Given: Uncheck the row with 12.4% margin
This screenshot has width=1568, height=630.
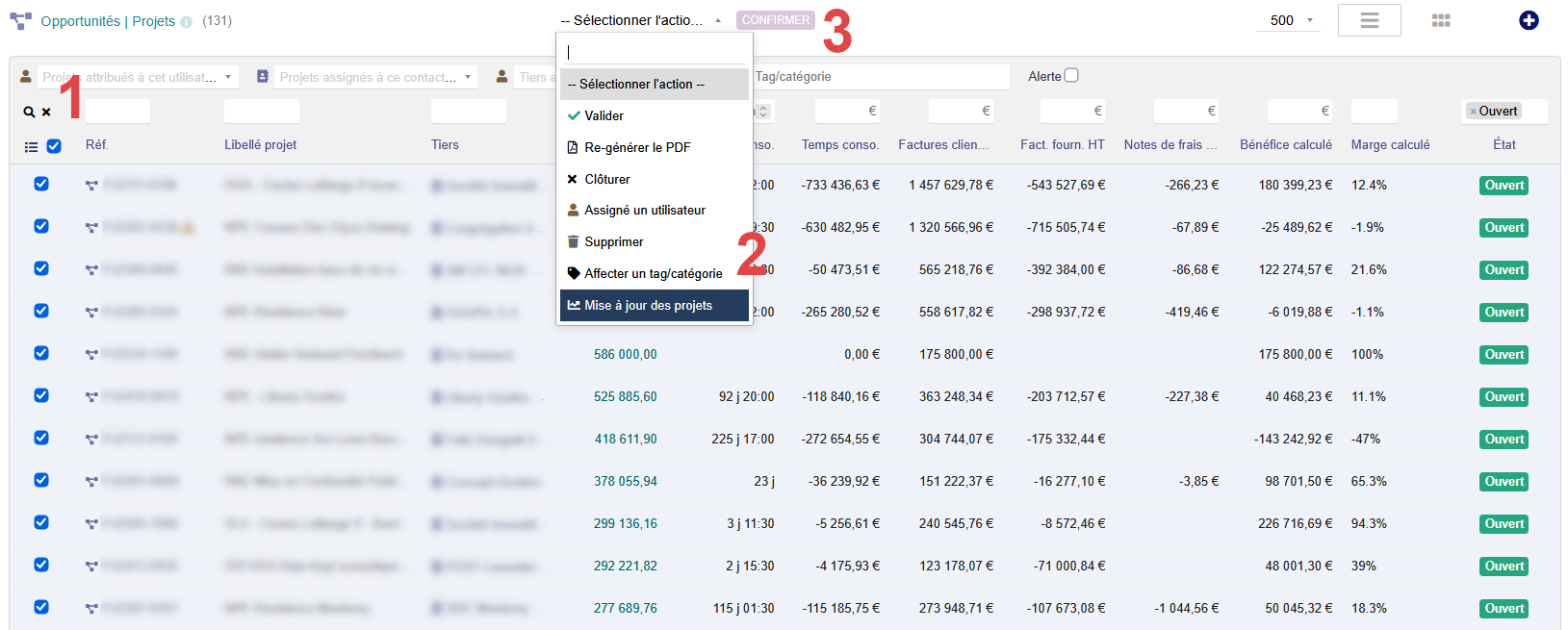Looking at the screenshot, I should coord(41,184).
